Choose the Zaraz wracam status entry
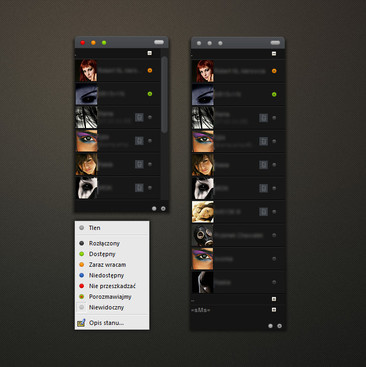 (112, 265)
